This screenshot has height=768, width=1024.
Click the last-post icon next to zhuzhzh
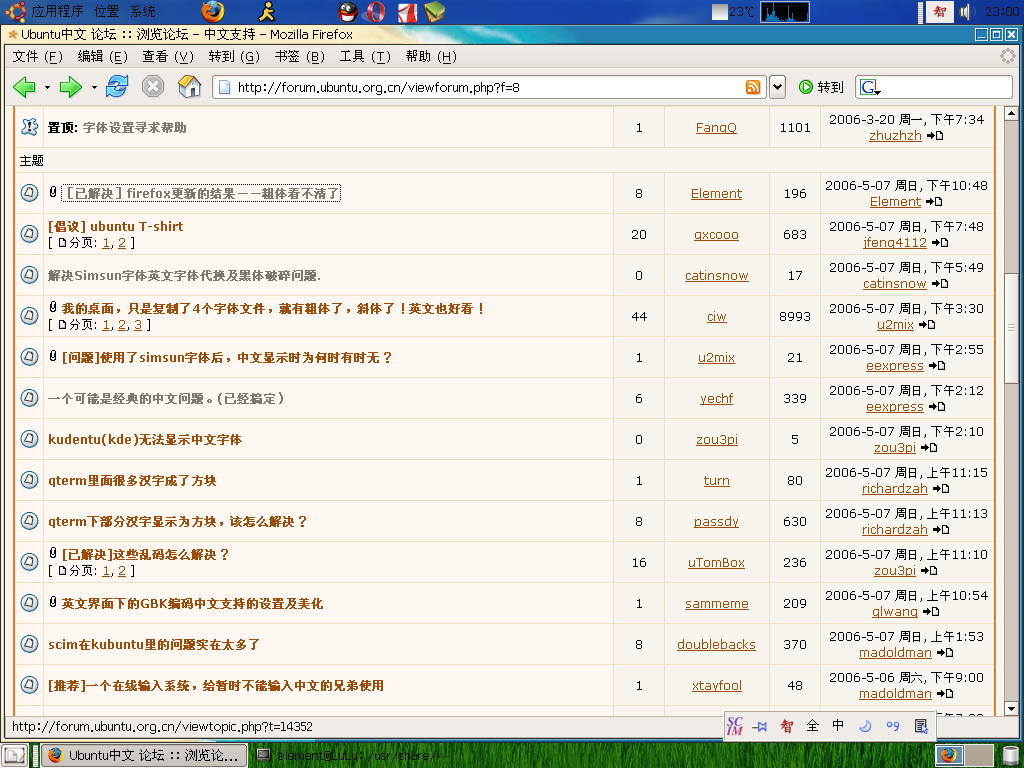click(x=935, y=136)
